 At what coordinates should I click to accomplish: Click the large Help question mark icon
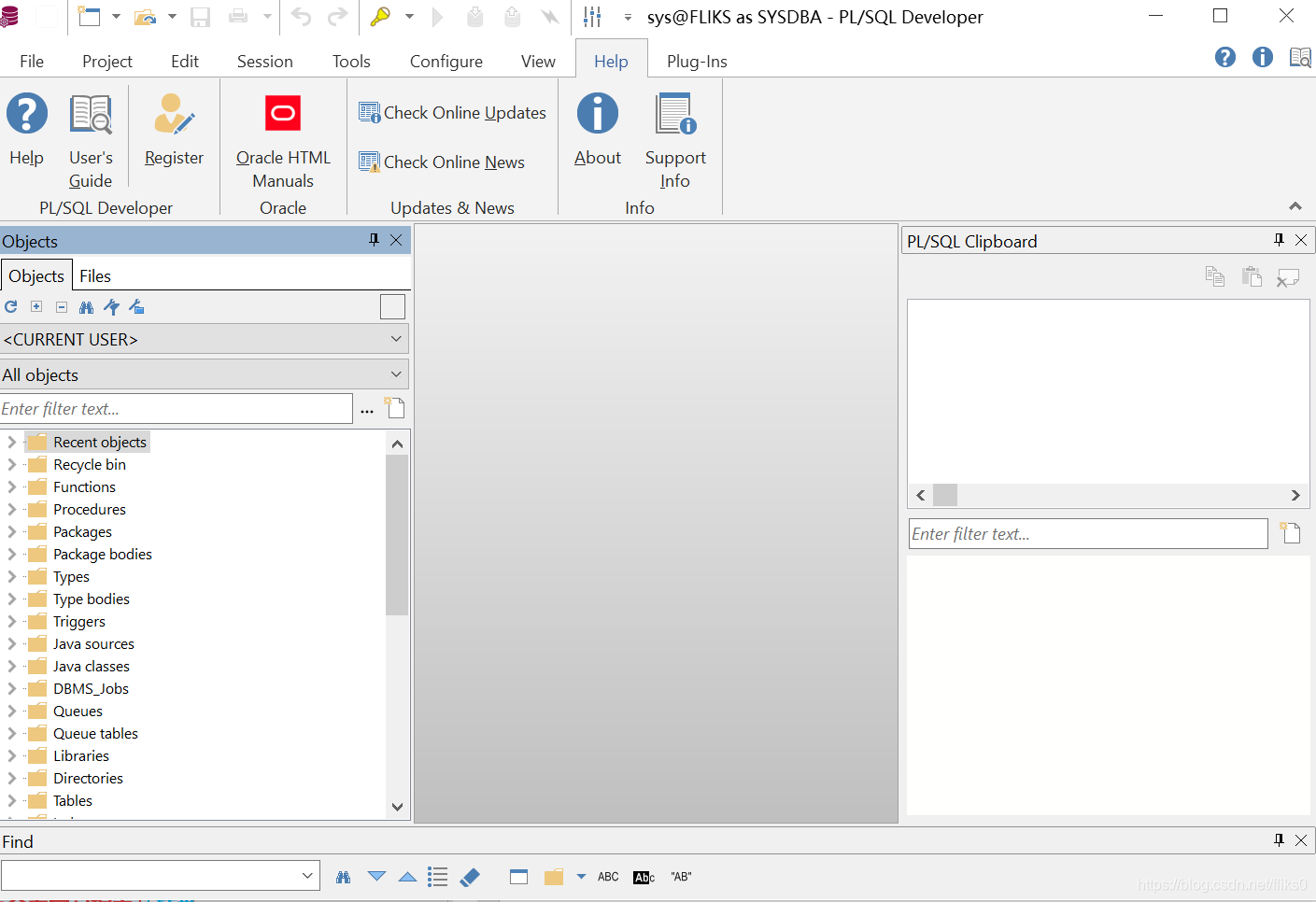tap(27, 114)
